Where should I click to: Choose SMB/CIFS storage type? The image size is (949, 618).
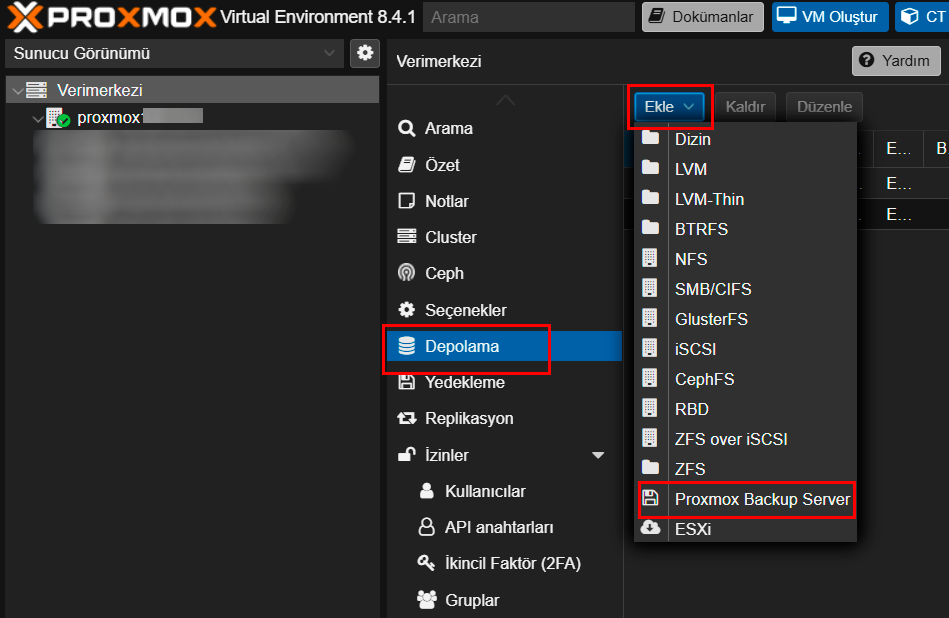point(713,289)
